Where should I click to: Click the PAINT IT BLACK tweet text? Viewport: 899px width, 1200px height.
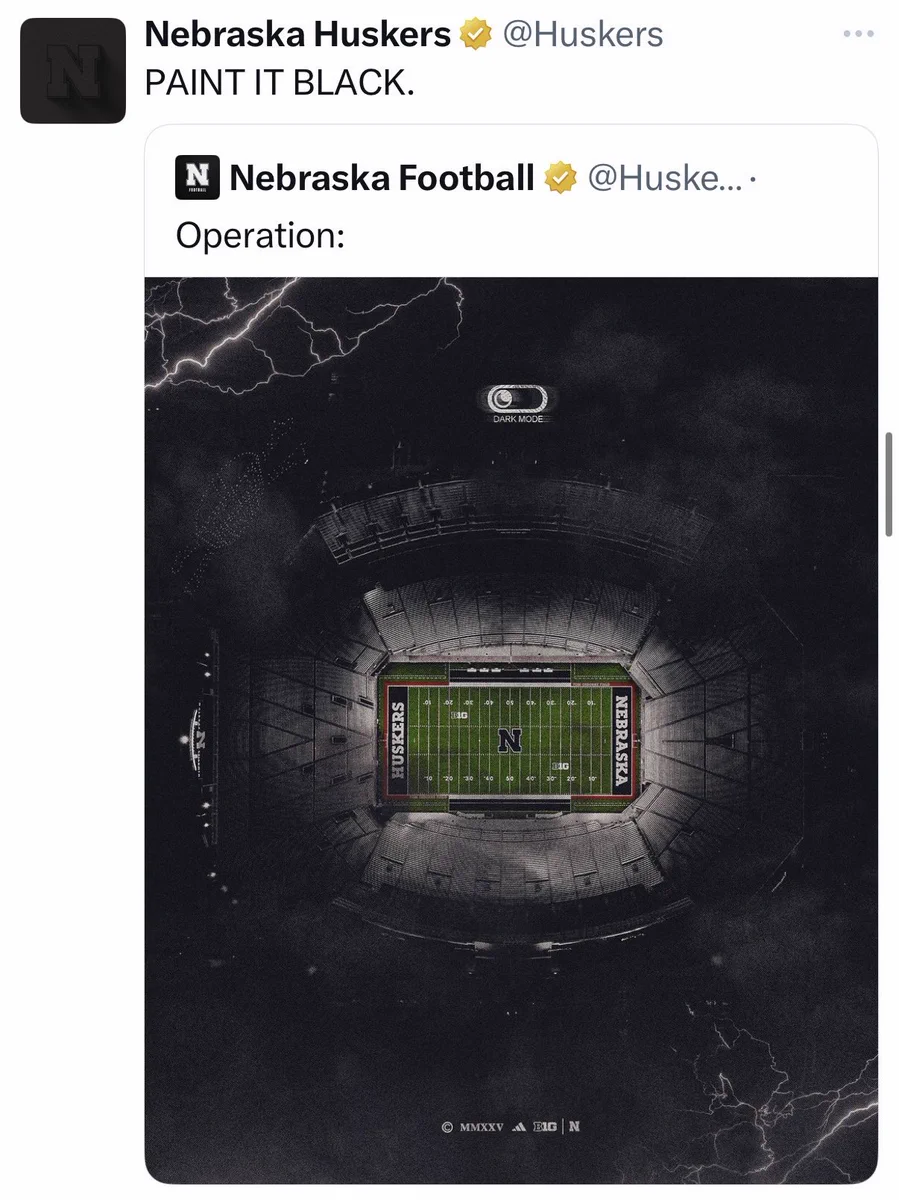279,83
